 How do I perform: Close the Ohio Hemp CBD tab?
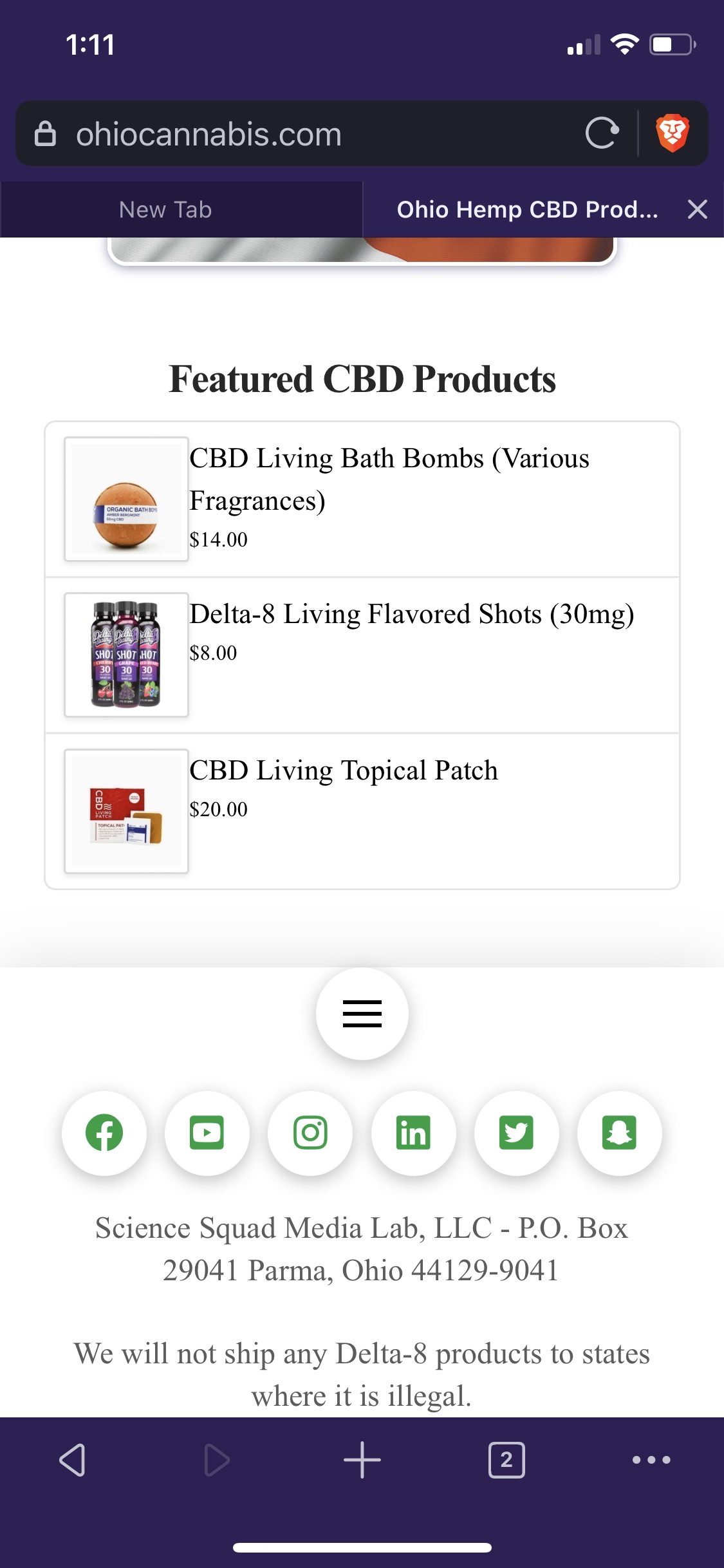[x=697, y=210]
